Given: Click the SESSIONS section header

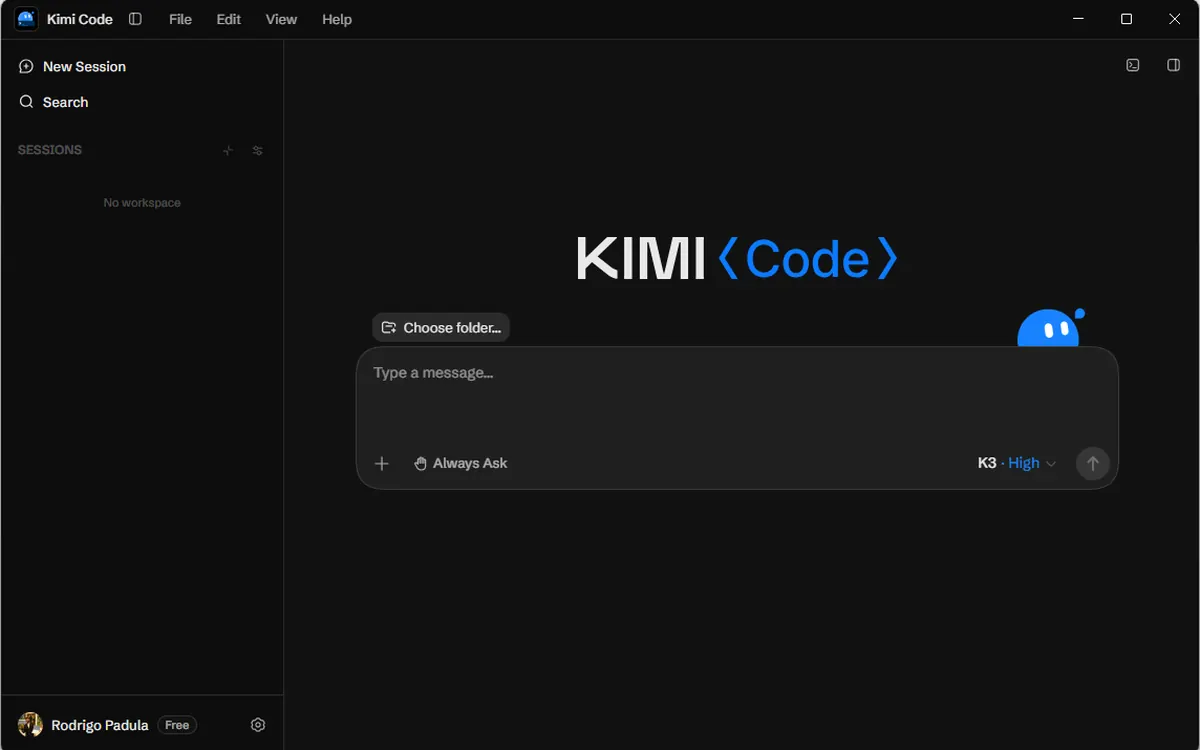Looking at the screenshot, I should 50,150.
